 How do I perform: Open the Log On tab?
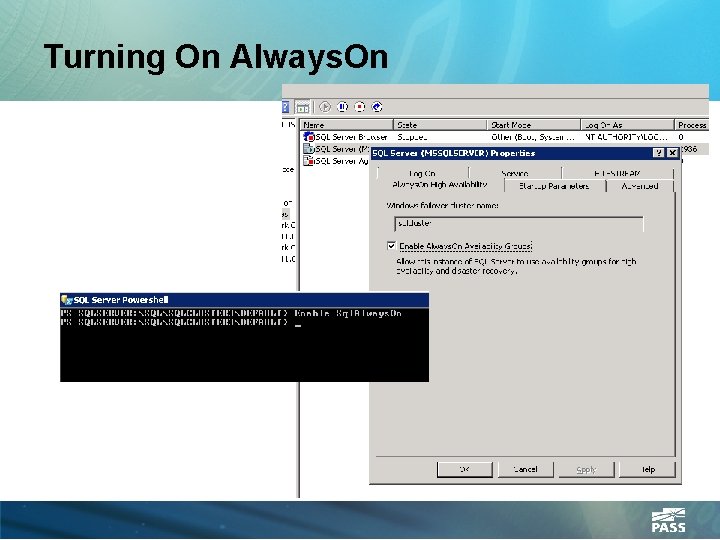pos(422,173)
